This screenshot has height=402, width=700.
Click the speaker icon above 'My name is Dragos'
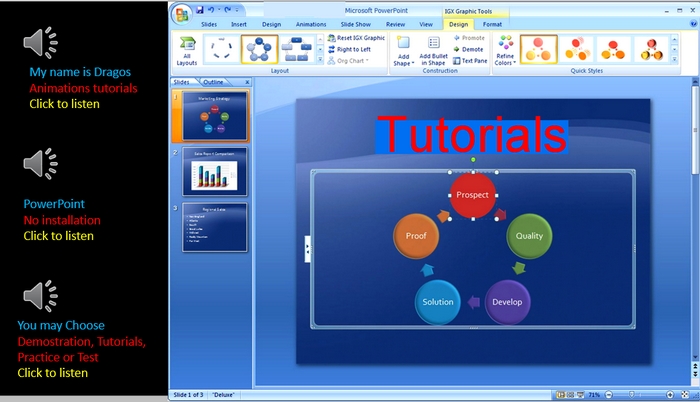click(40, 42)
